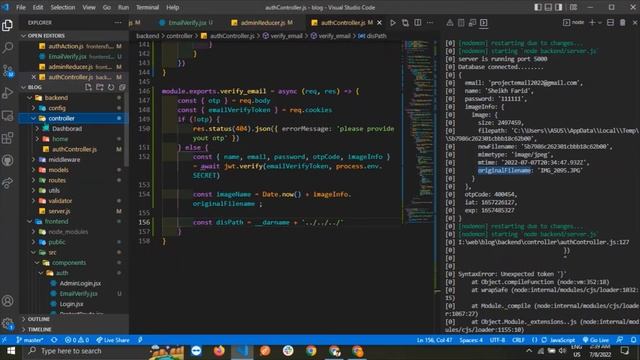Open the GitHub view in activity bar
Image resolution: width=640 pixels, height=360 pixels.
point(7,160)
